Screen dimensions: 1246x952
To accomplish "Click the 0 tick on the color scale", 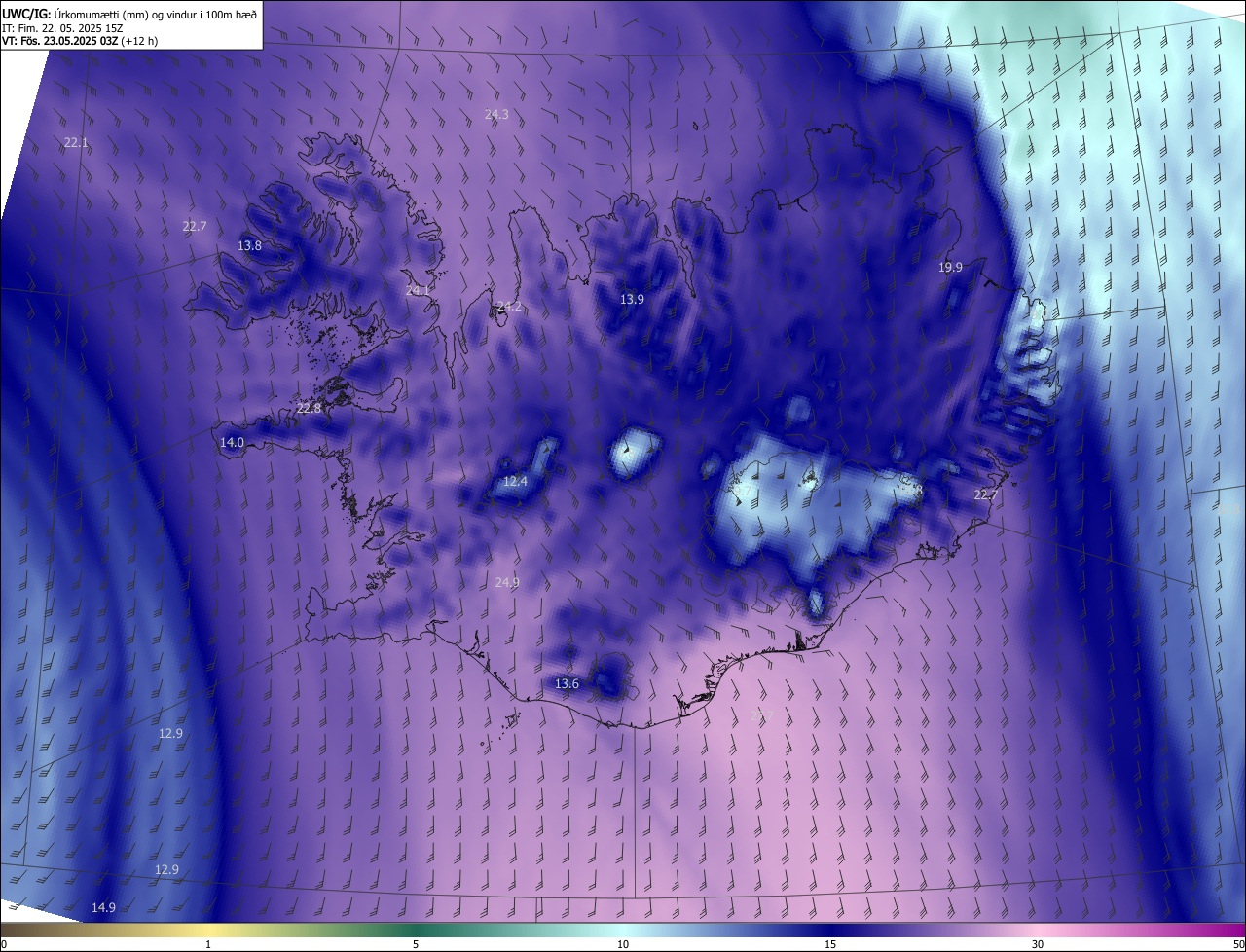I will click(x=4, y=944).
